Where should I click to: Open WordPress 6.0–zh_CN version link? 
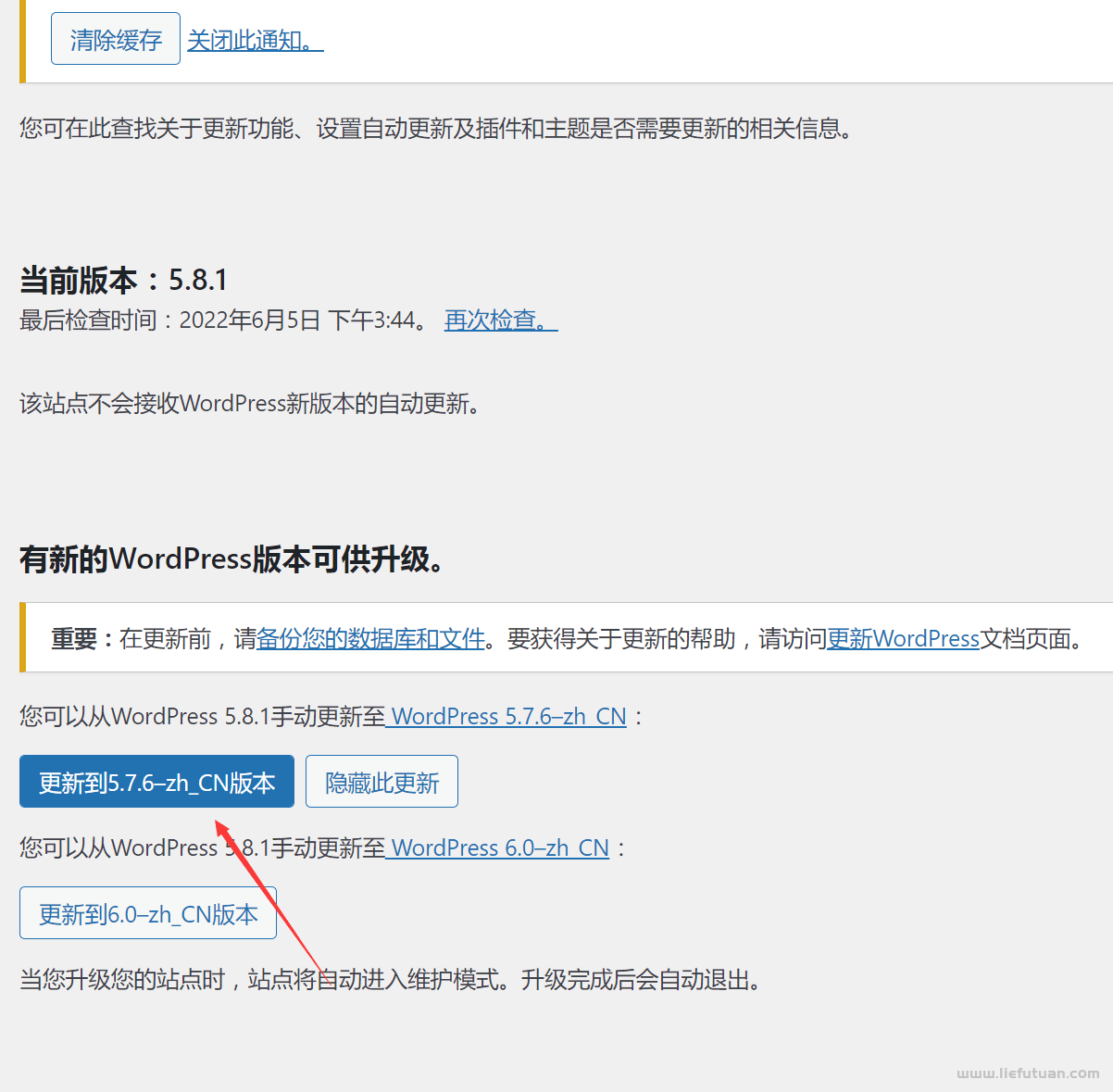click(x=498, y=848)
